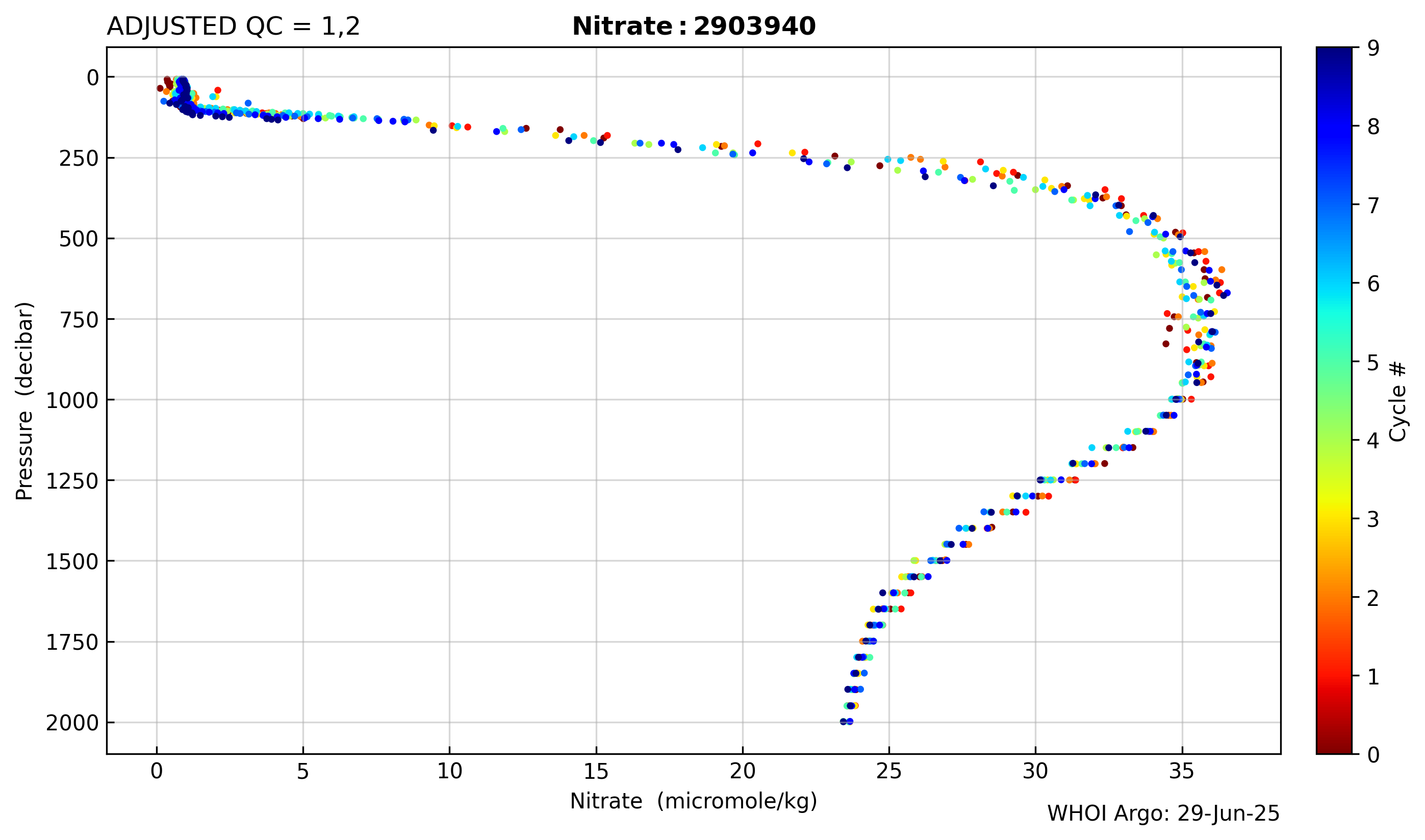Click colorbar tick label 7

click(x=1373, y=205)
